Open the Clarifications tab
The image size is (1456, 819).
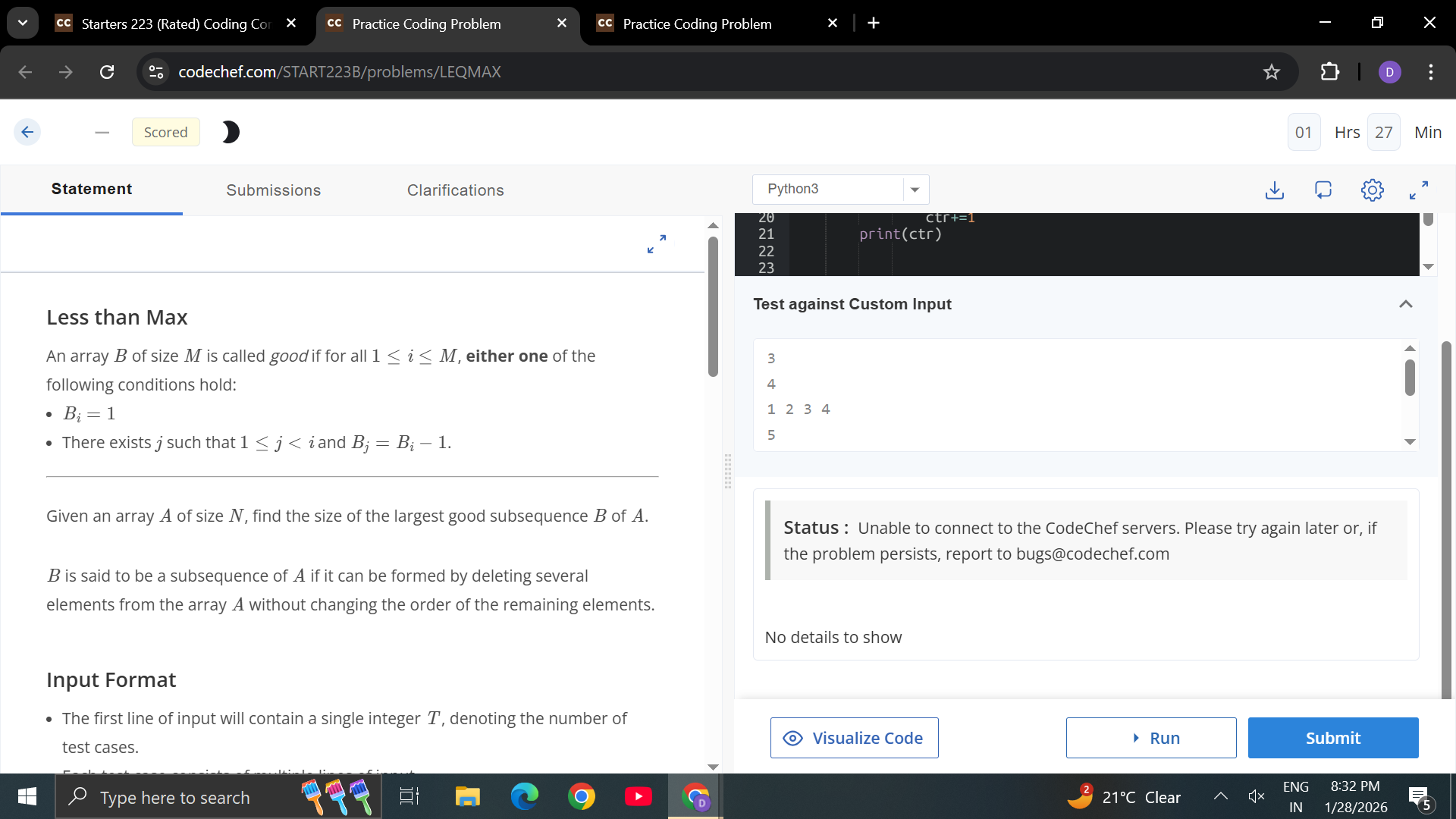pyautogui.click(x=455, y=190)
